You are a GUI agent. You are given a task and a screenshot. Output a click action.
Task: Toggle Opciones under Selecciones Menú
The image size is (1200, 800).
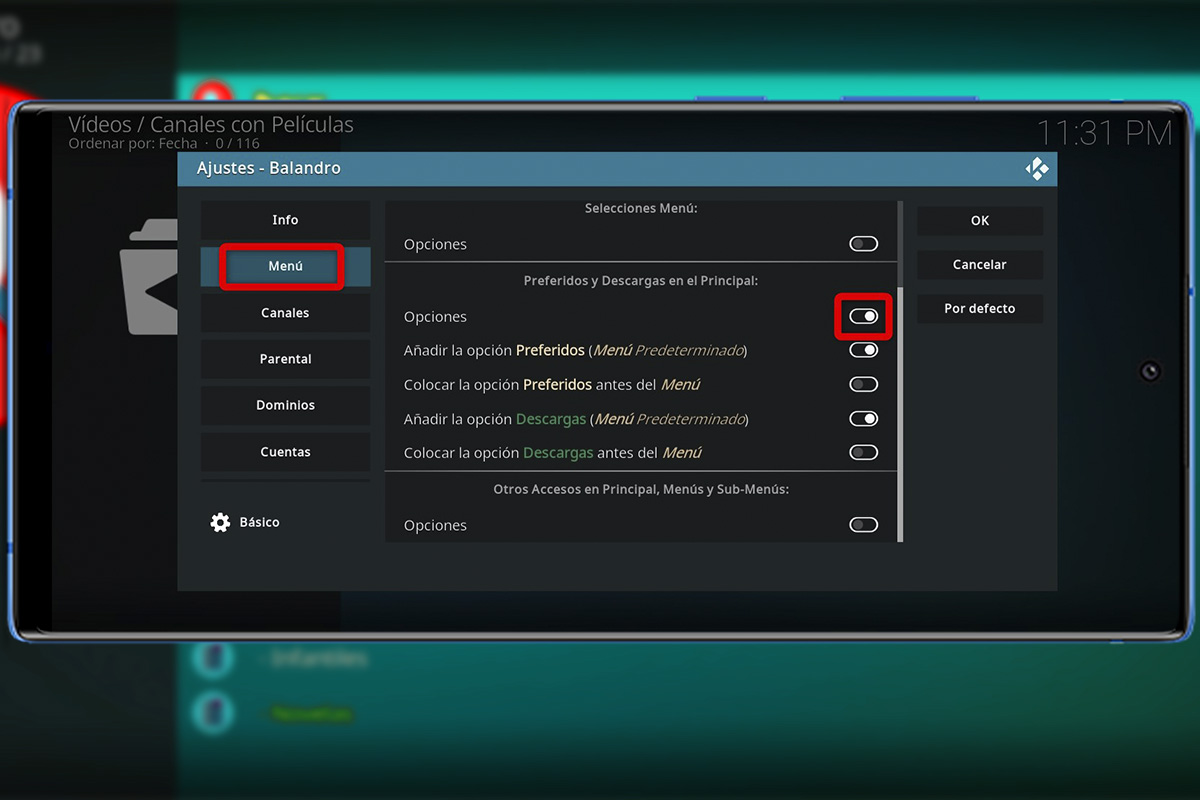coord(862,243)
